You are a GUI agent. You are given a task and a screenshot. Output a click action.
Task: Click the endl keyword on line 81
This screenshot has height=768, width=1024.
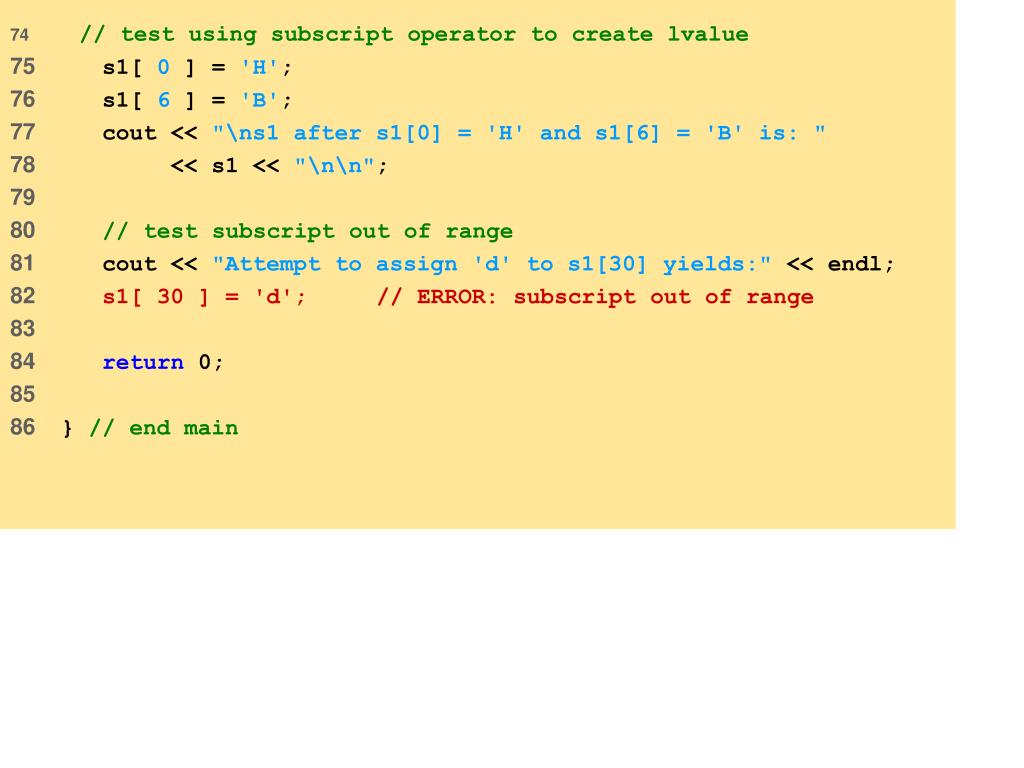[859, 264]
